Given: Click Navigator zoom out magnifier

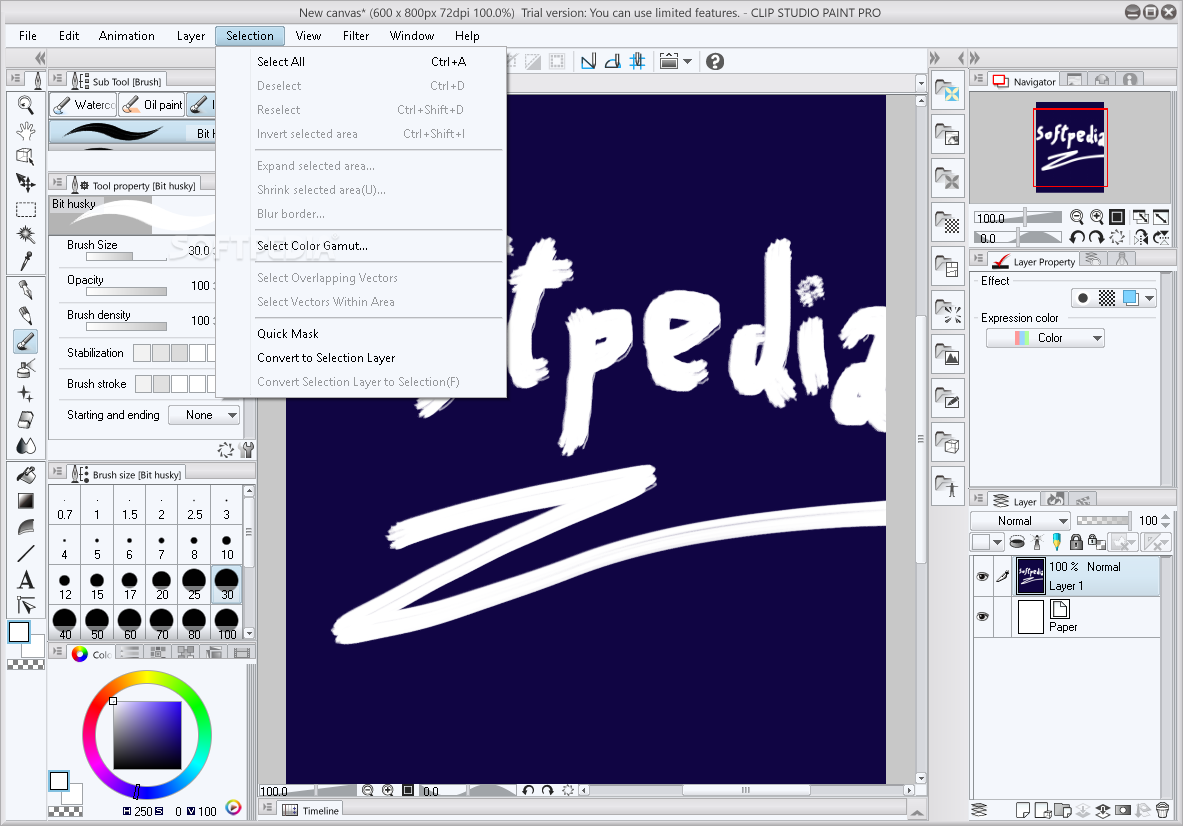Looking at the screenshot, I should [1077, 217].
